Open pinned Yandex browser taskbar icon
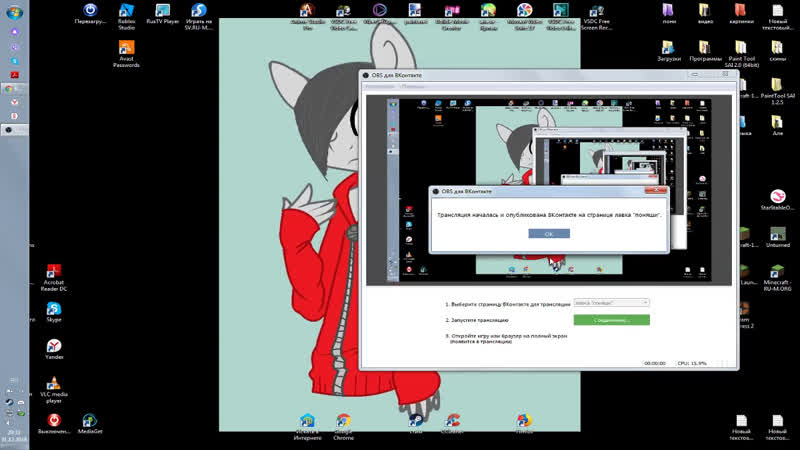This screenshot has height=450, width=800. (x=15, y=102)
